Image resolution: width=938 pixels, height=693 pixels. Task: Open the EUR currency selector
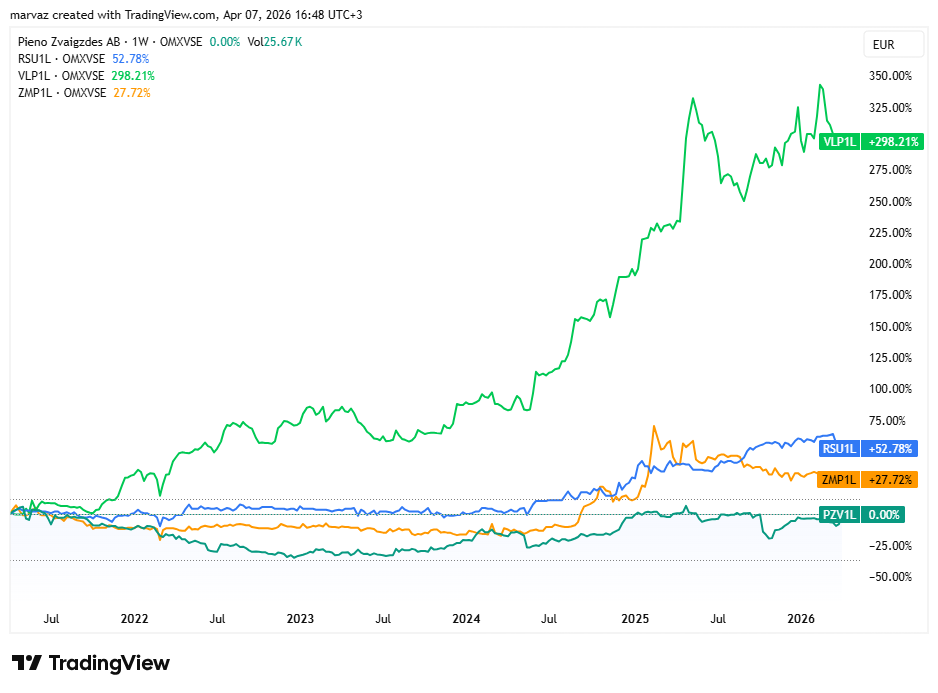pos(883,45)
